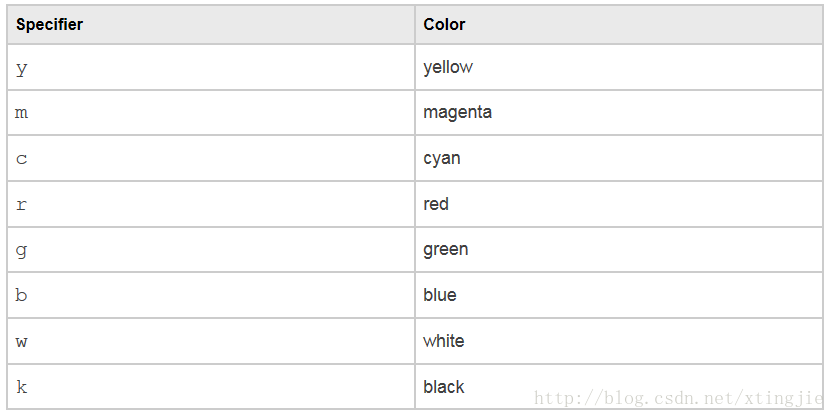Select the 'yellow' color cell
Screen dimensions: 835x418
(x=619, y=67)
